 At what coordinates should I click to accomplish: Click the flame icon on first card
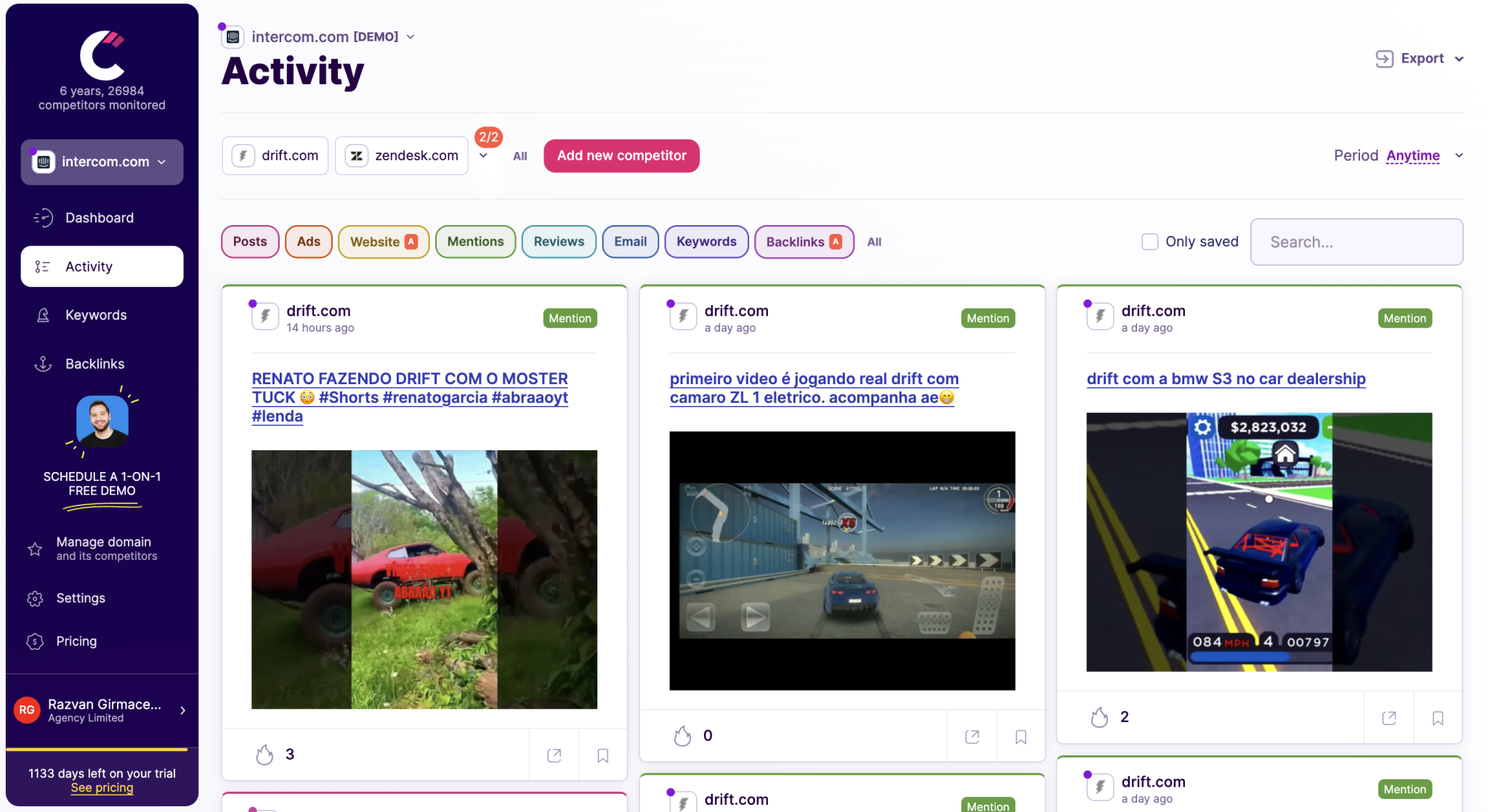click(264, 755)
